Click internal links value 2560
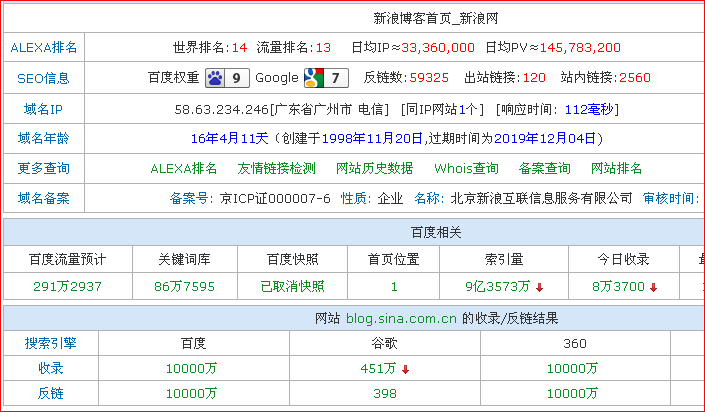Image resolution: width=705 pixels, height=412 pixels. (x=635, y=78)
